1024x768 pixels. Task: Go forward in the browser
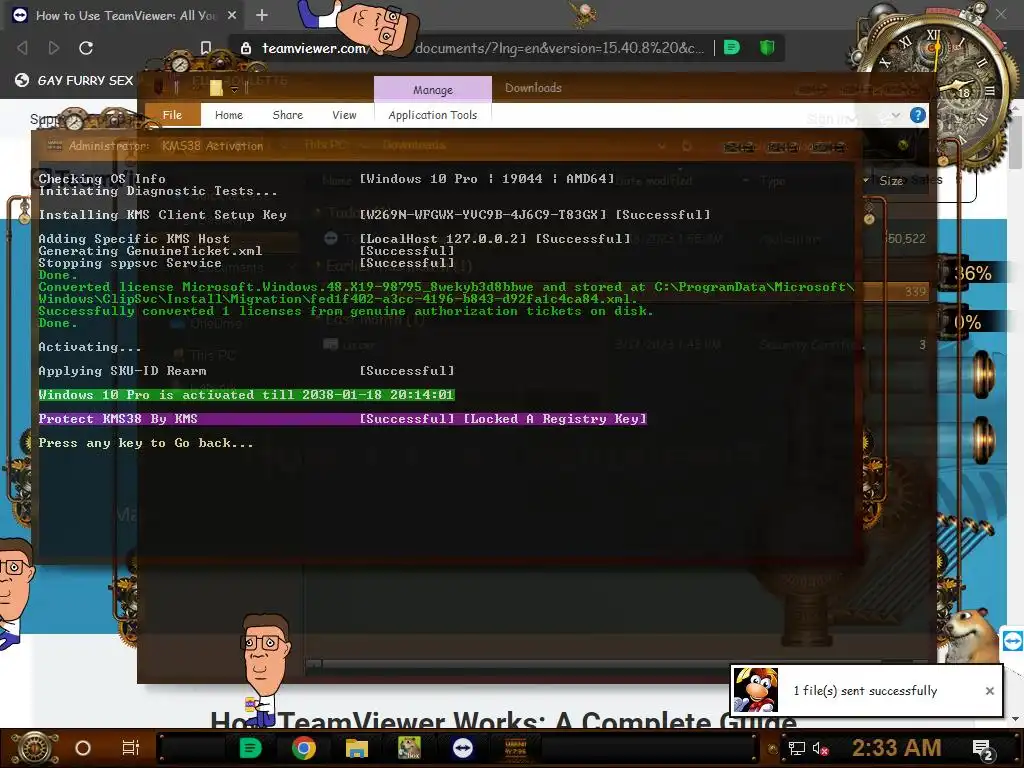pos(54,48)
